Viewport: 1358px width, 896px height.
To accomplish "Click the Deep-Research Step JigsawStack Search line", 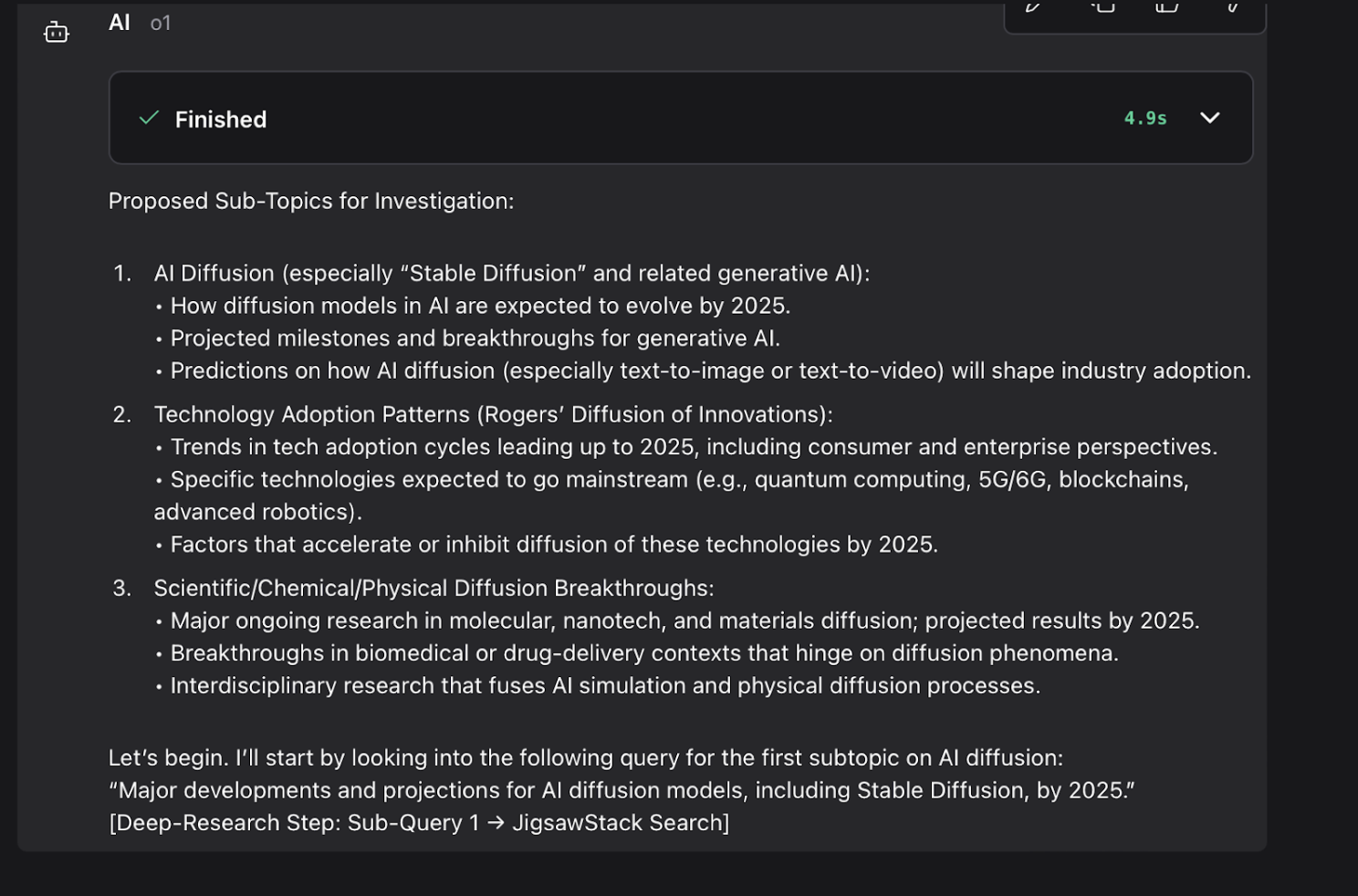I will point(419,823).
